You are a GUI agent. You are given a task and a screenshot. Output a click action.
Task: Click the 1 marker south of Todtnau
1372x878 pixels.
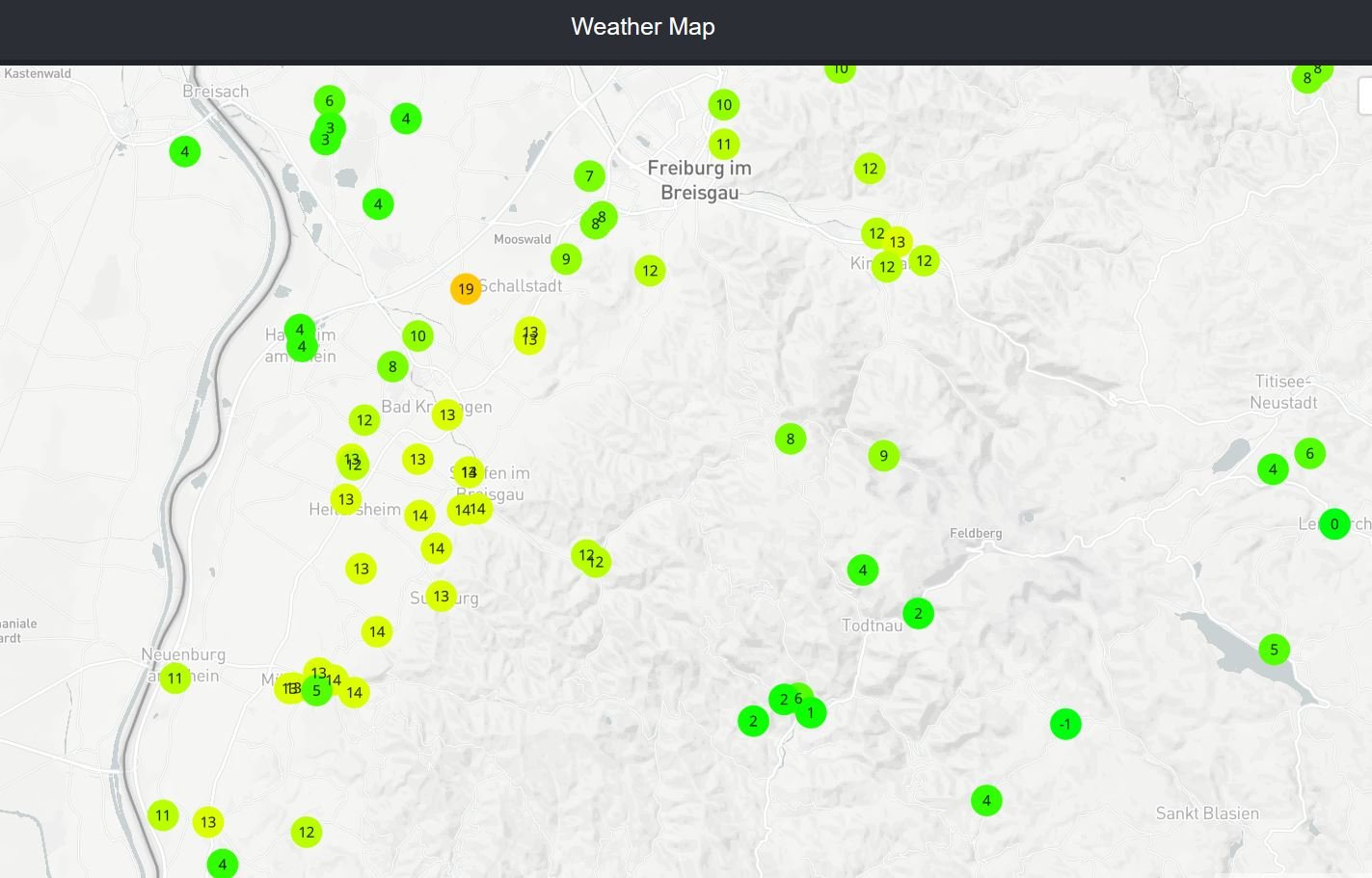click(x=812, y=714)
